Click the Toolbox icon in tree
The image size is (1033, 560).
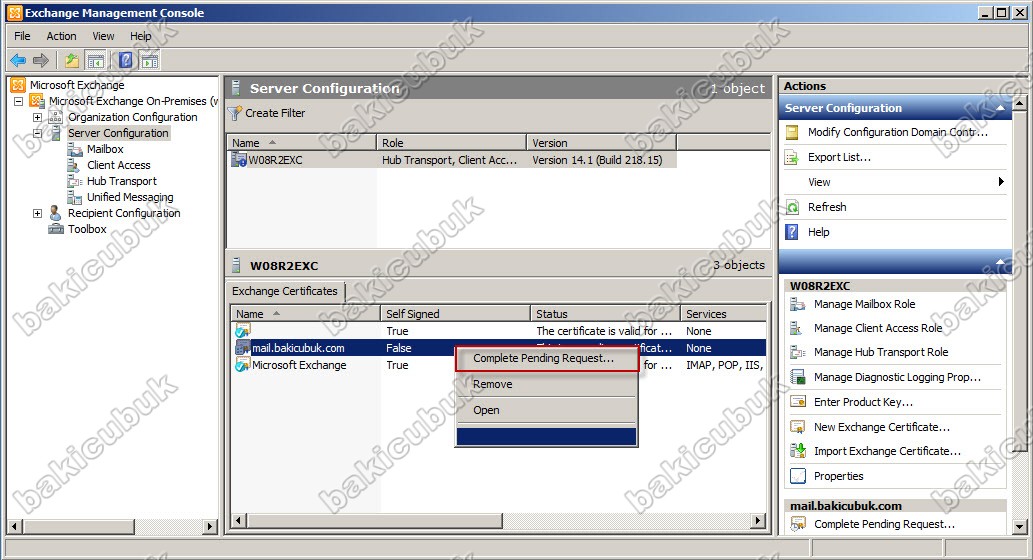57,229
